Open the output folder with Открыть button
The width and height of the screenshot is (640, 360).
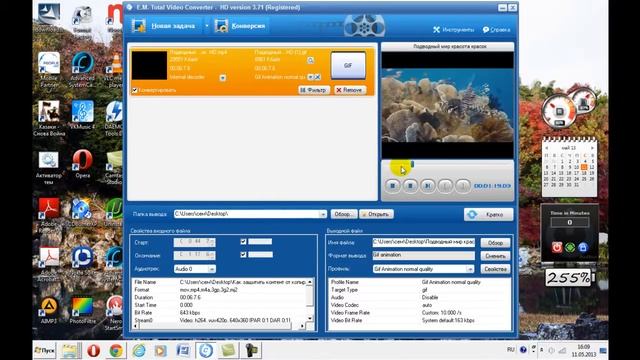pyautogui.click(x=376, y=214)
